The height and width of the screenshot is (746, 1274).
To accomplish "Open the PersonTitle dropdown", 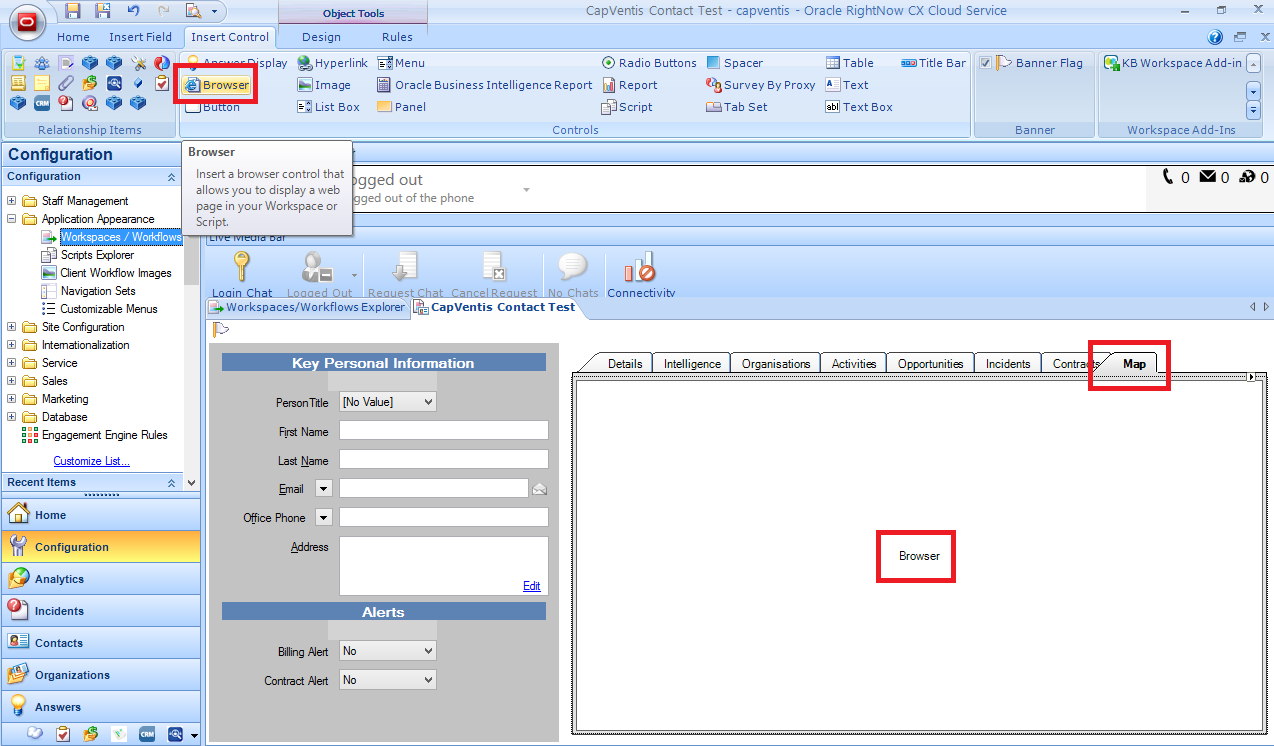I will [388, 402].
